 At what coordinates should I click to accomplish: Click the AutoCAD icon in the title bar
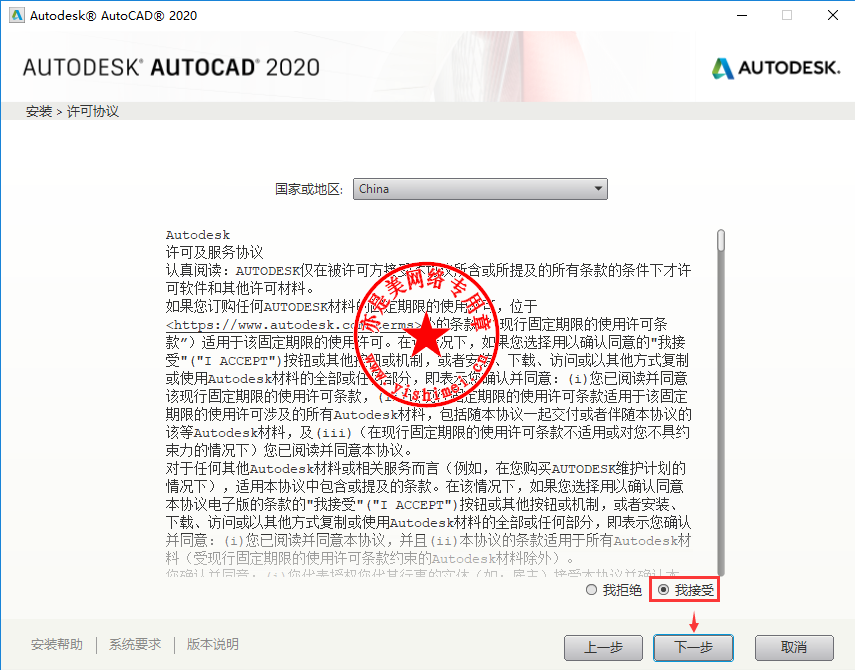click(17, 15)
